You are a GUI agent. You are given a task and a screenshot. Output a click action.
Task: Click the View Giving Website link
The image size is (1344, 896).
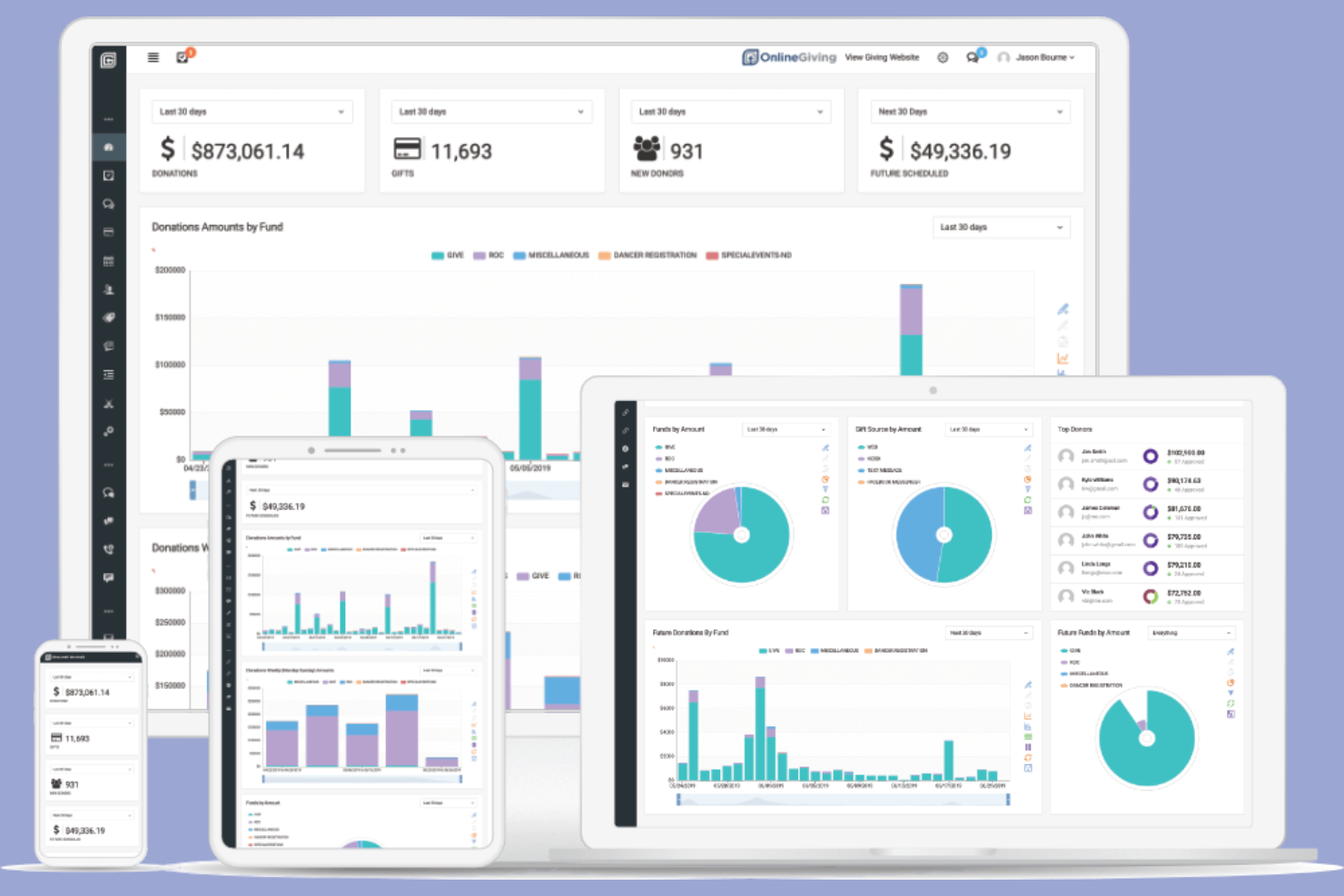[882, 57]
